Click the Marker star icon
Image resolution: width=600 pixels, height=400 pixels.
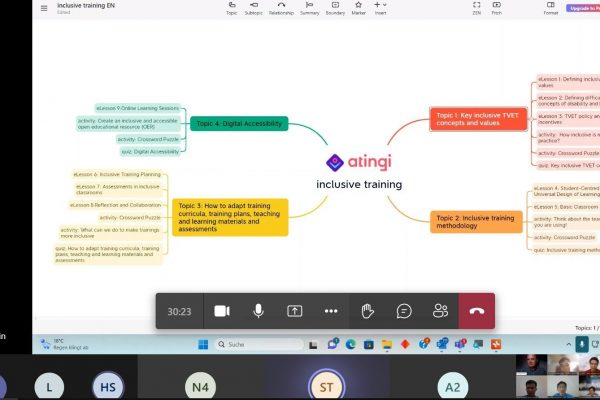pyautogui.click(x=359, y=7)
